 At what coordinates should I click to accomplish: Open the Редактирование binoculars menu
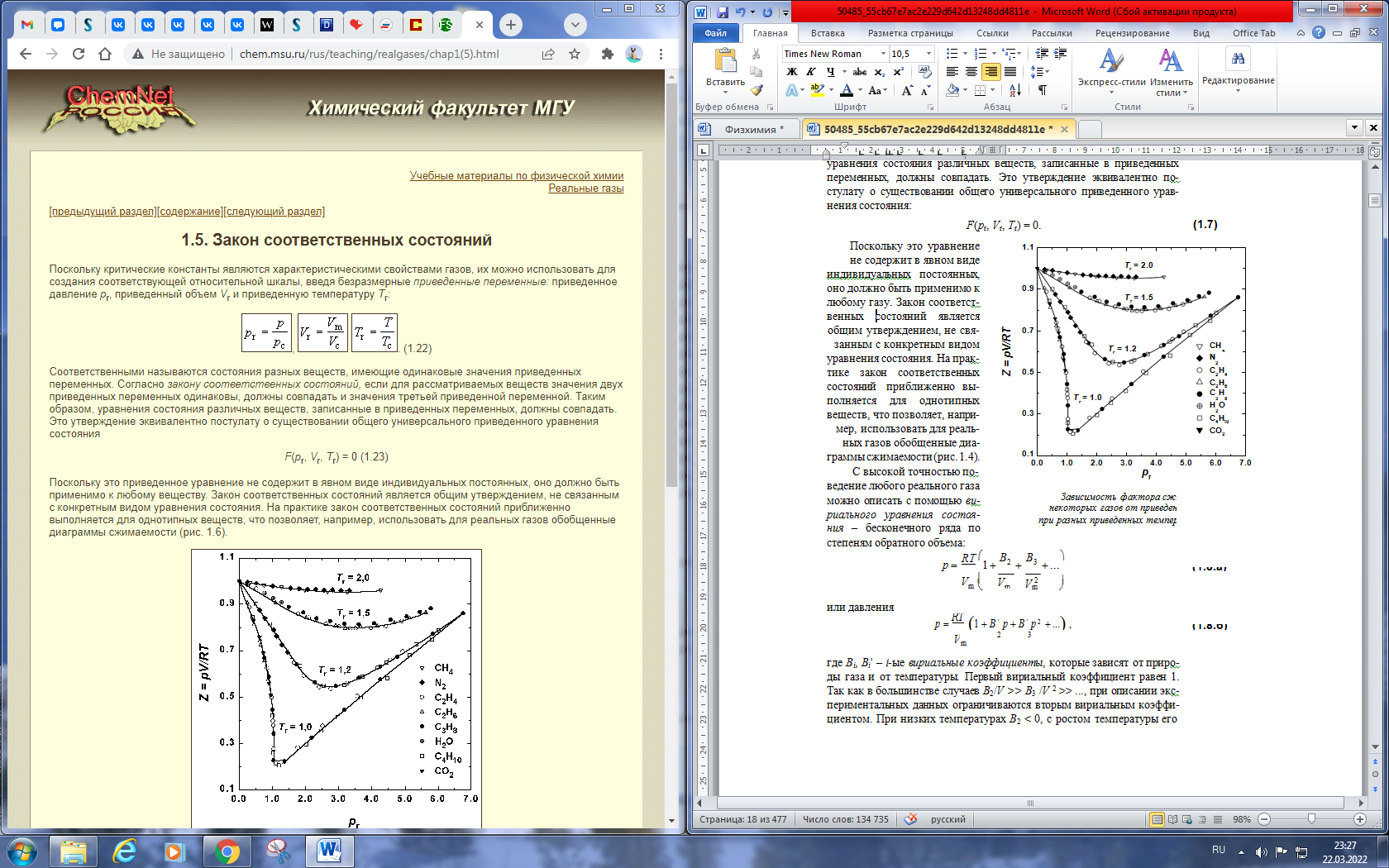1238,68
